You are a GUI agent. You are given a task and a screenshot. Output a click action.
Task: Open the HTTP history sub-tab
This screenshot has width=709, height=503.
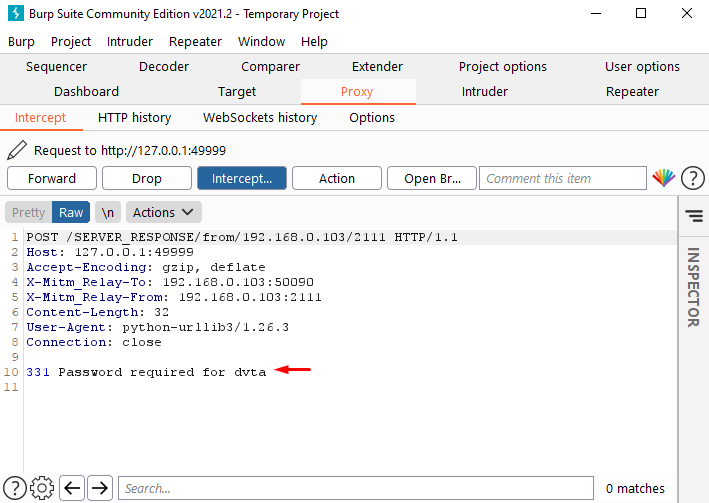[135, 118]
